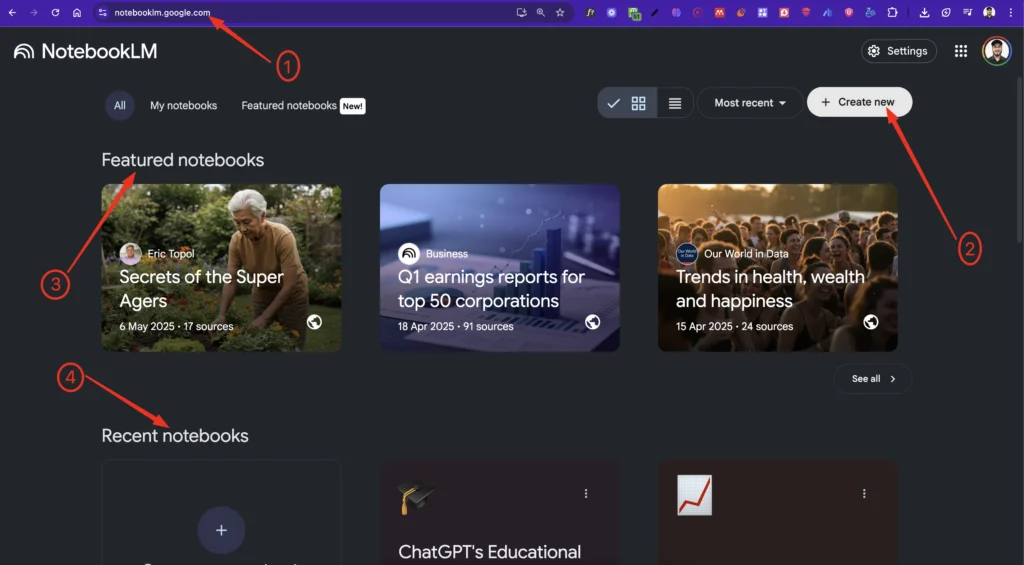Viewport: 1024px width, 565px height.
Task: Open the browser extensions puzzle icon
Action: 892,12
